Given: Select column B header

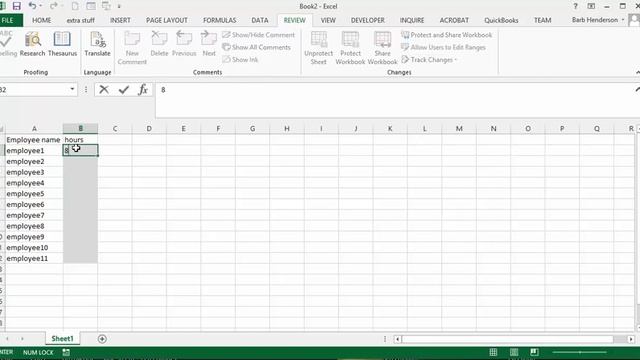Looking at the screenshot, I should click(80, 129).
